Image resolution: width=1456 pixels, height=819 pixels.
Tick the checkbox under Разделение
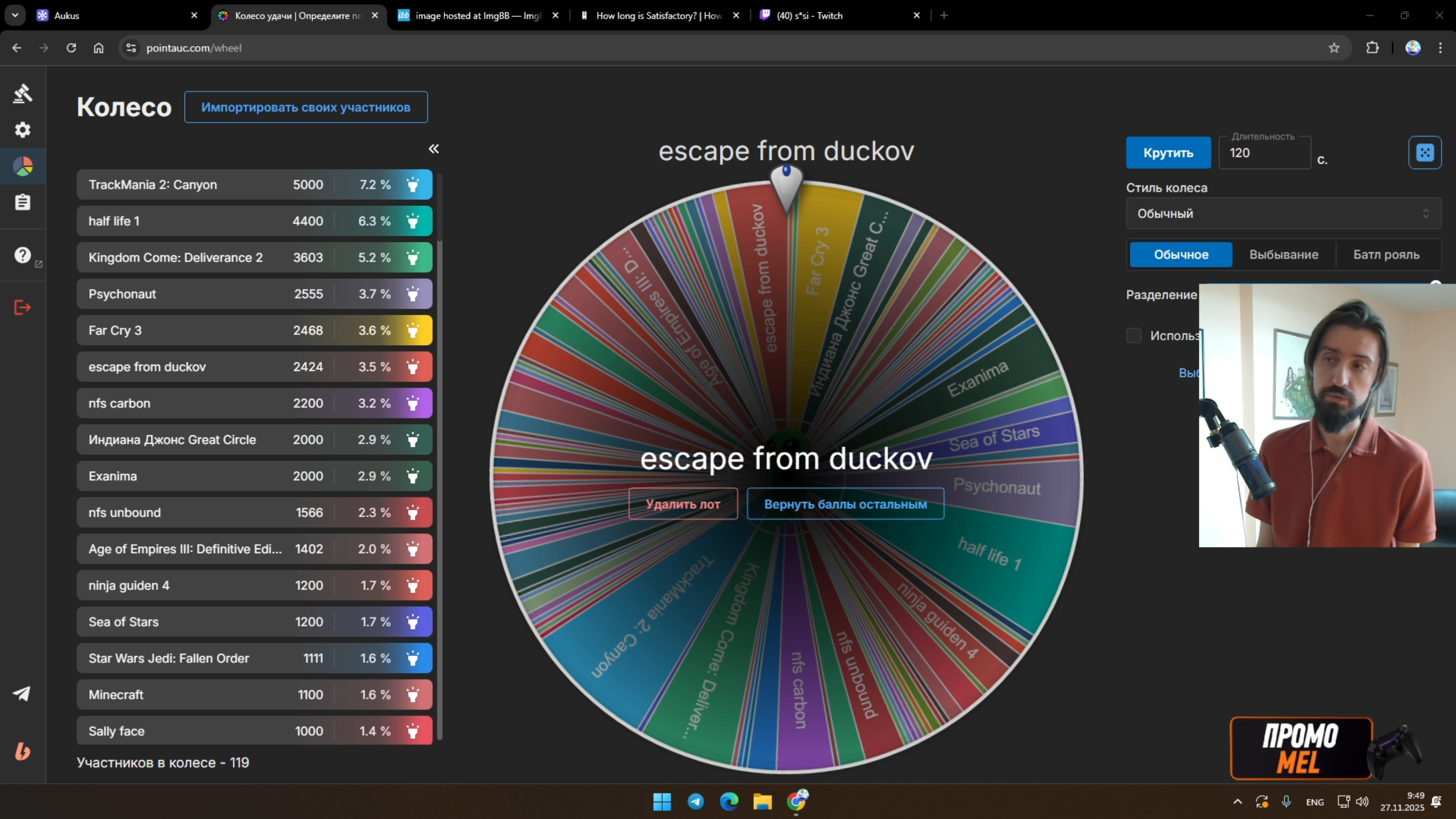point(1134,336)
